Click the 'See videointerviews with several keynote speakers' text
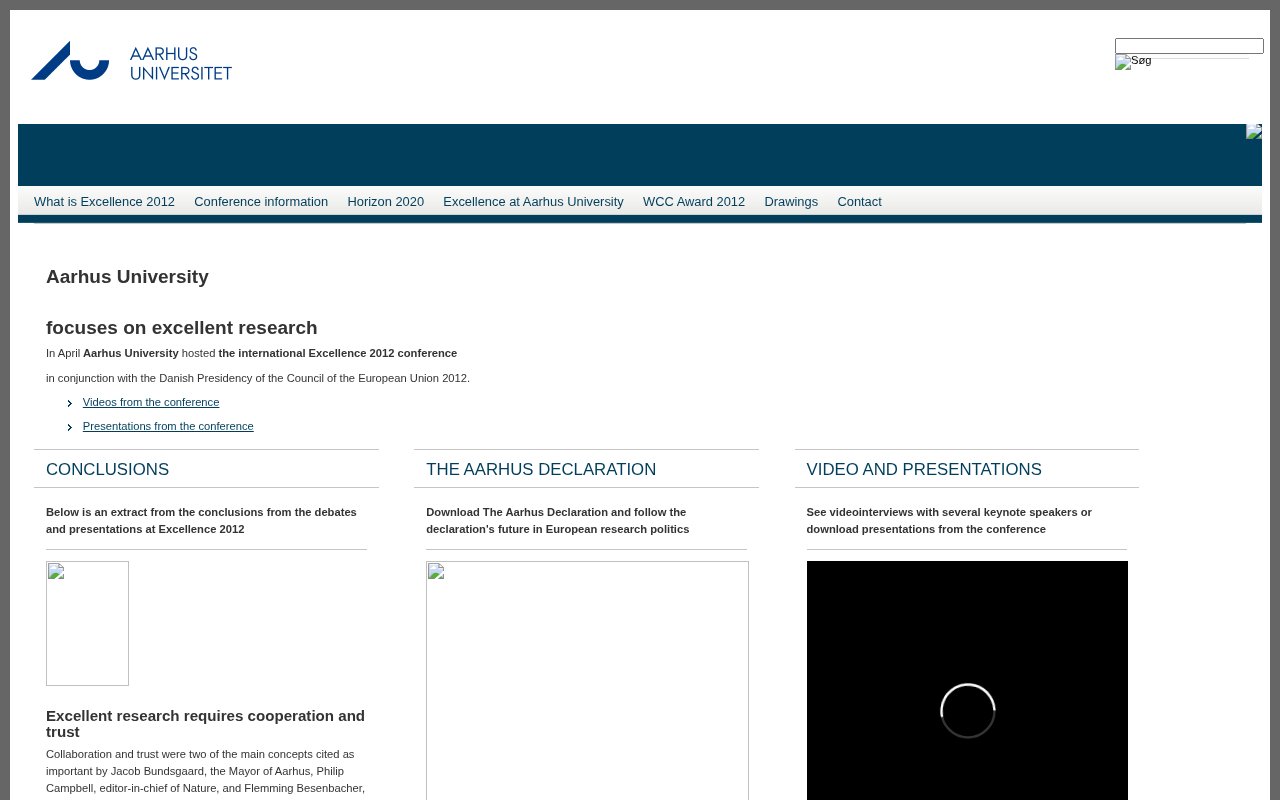1280x800 pixels. pyautogui.click(x=949, y=521)
